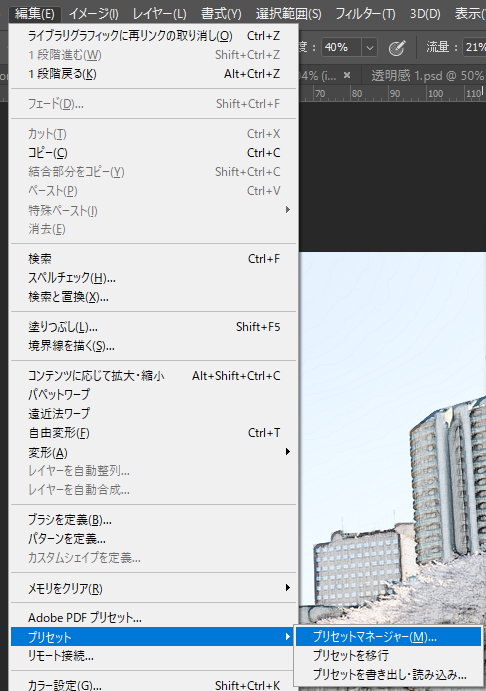Select 1 段階戻る in the Edit menu
This screenshot has width=486, height=691.
coord(153,74)
